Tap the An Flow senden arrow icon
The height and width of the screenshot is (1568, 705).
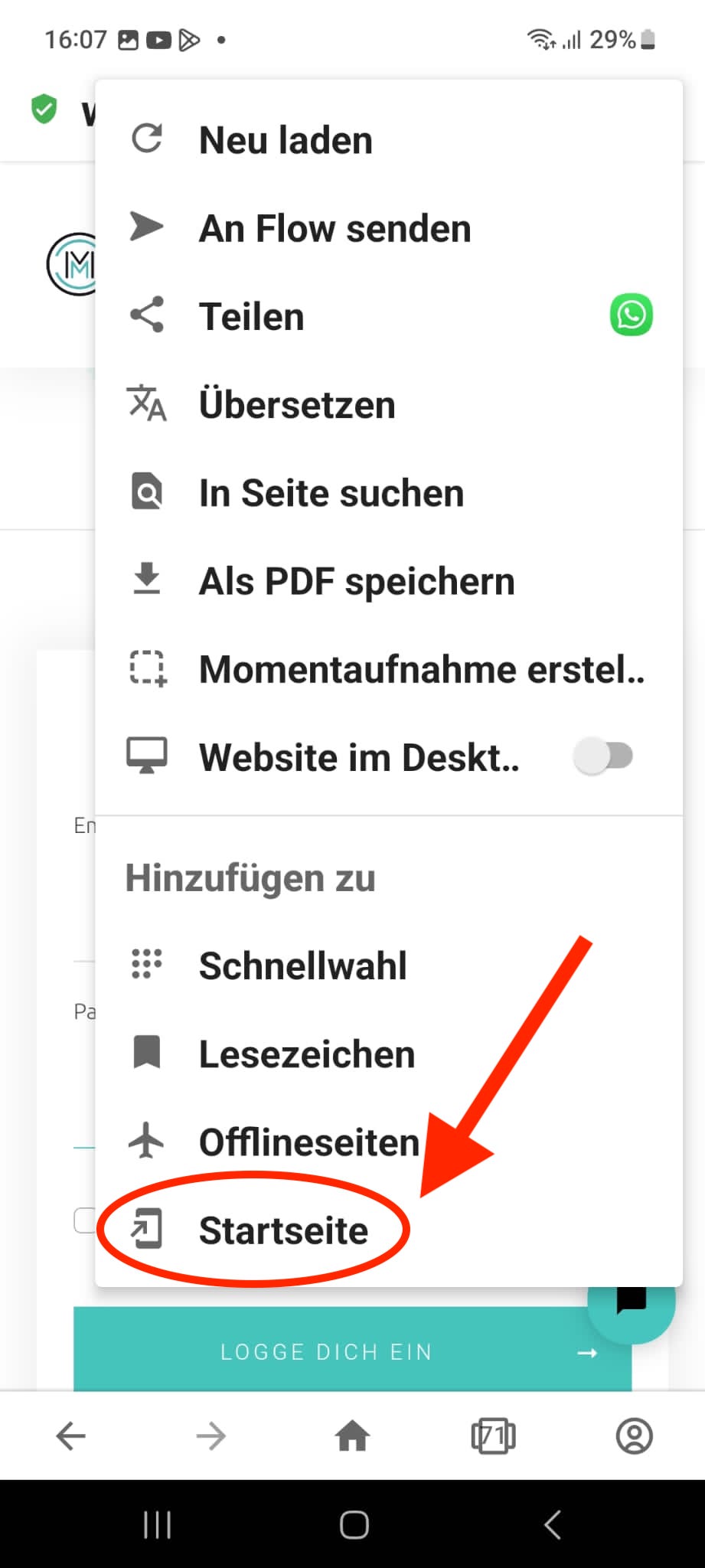click(146, 227)
